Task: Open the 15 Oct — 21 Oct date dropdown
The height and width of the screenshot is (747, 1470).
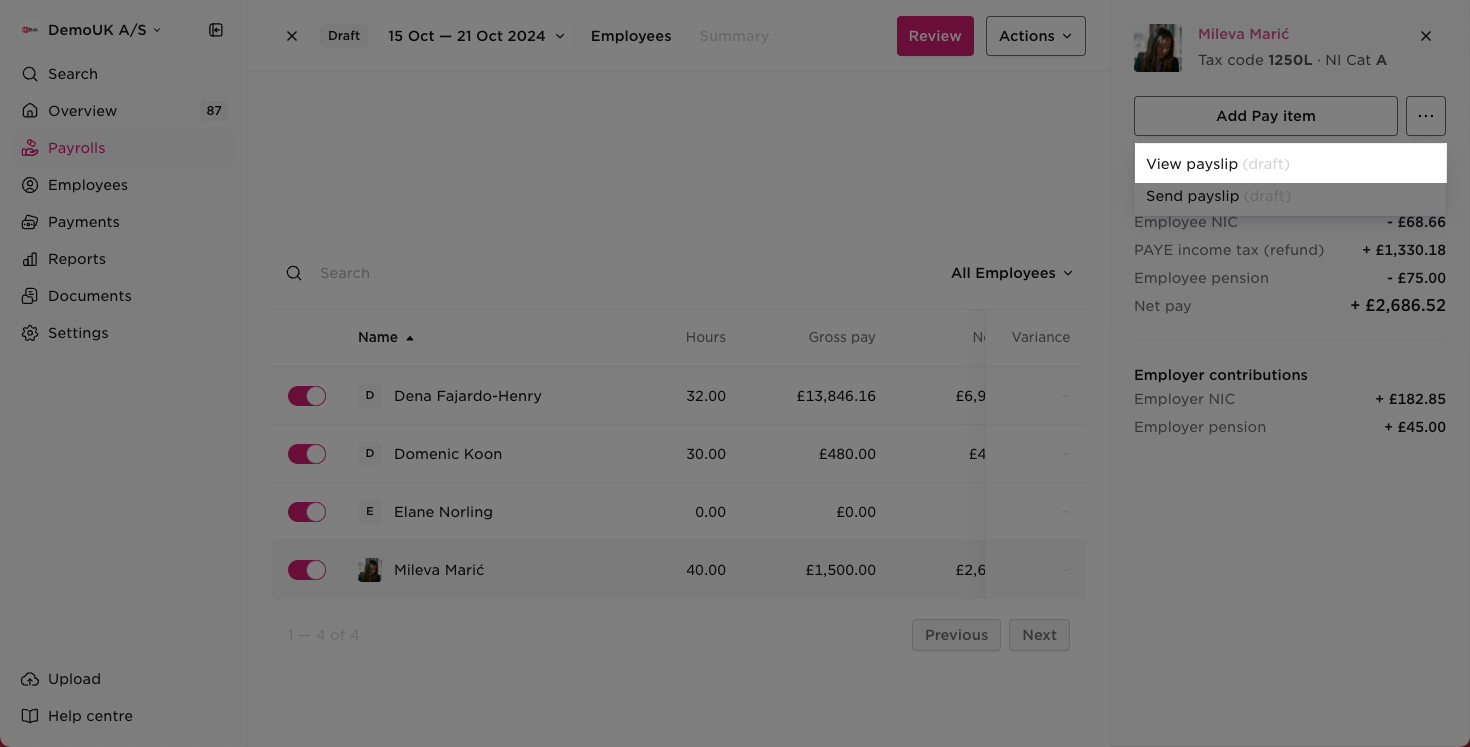Action: point(476,35)
